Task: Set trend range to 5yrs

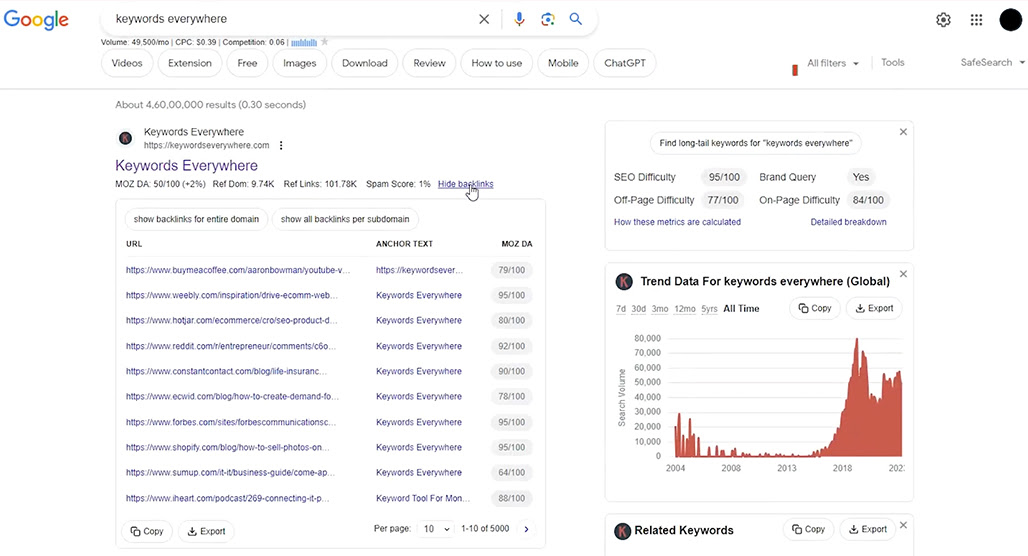Action: 709,309
